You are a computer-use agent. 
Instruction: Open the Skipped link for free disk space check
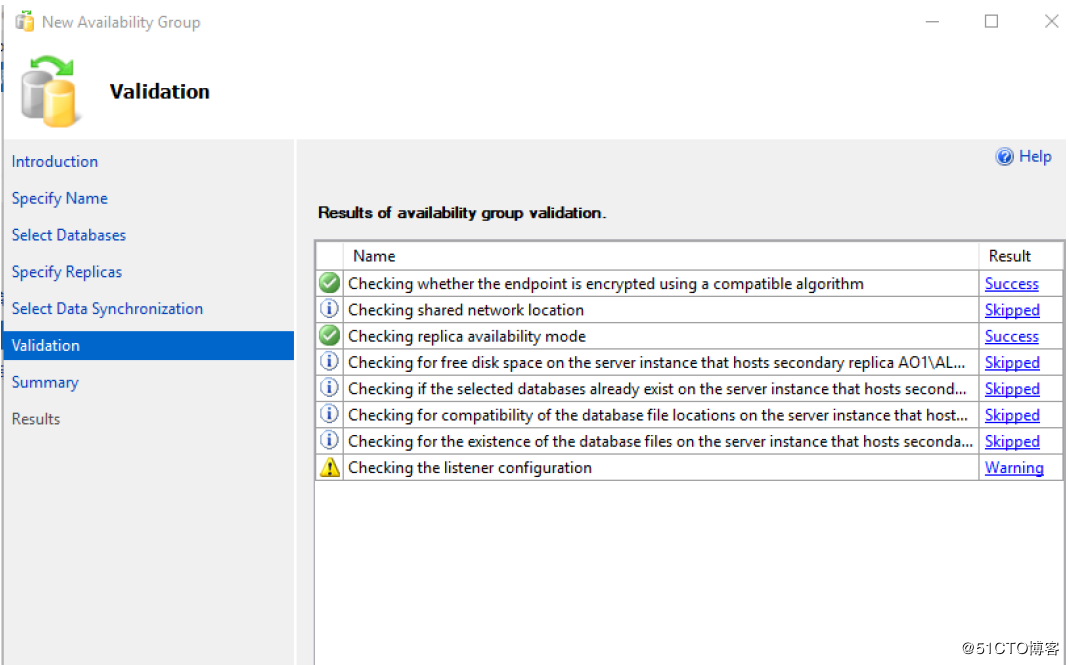point(1012,363)
